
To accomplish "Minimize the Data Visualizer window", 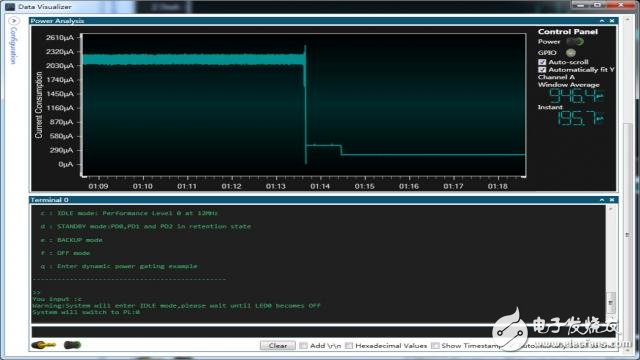I will tap(581, 5).
